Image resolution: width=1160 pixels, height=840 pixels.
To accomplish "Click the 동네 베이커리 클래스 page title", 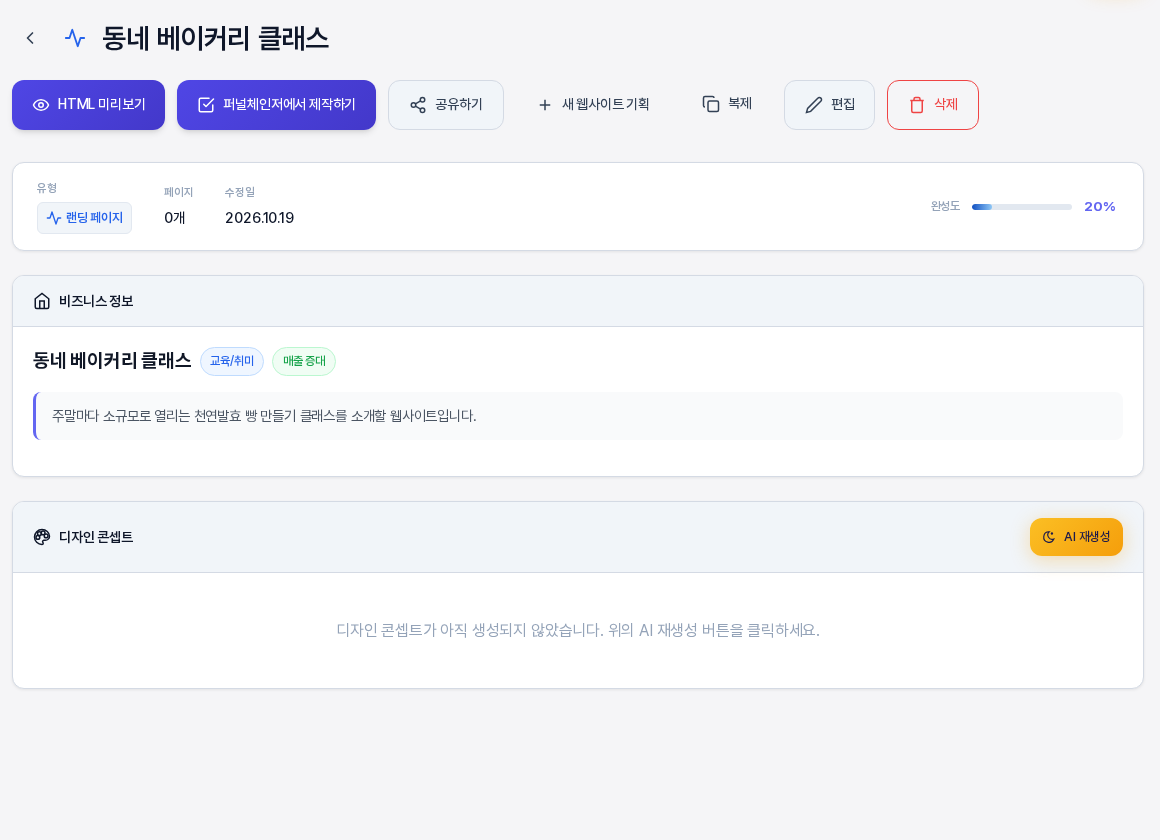I will pos(215,38).
